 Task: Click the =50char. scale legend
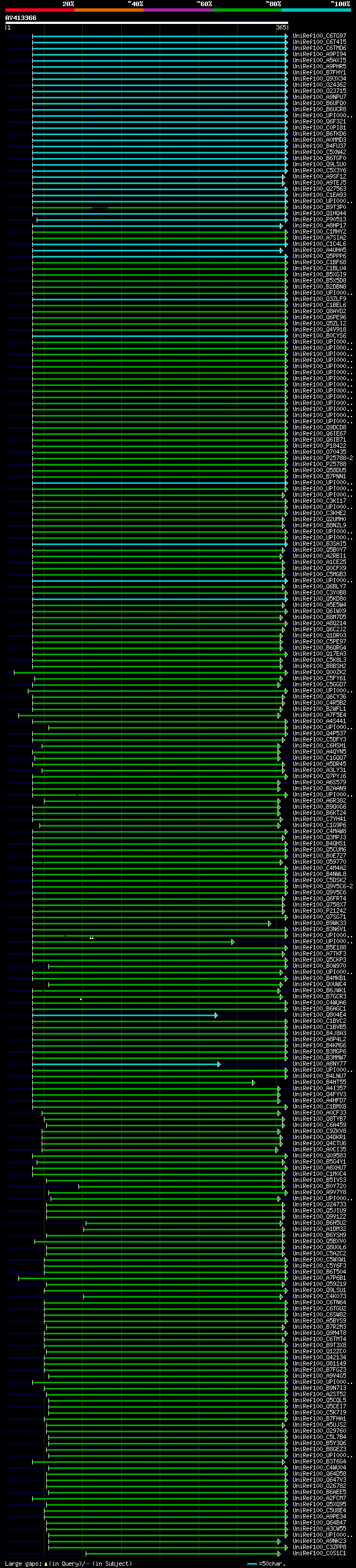266,1564
